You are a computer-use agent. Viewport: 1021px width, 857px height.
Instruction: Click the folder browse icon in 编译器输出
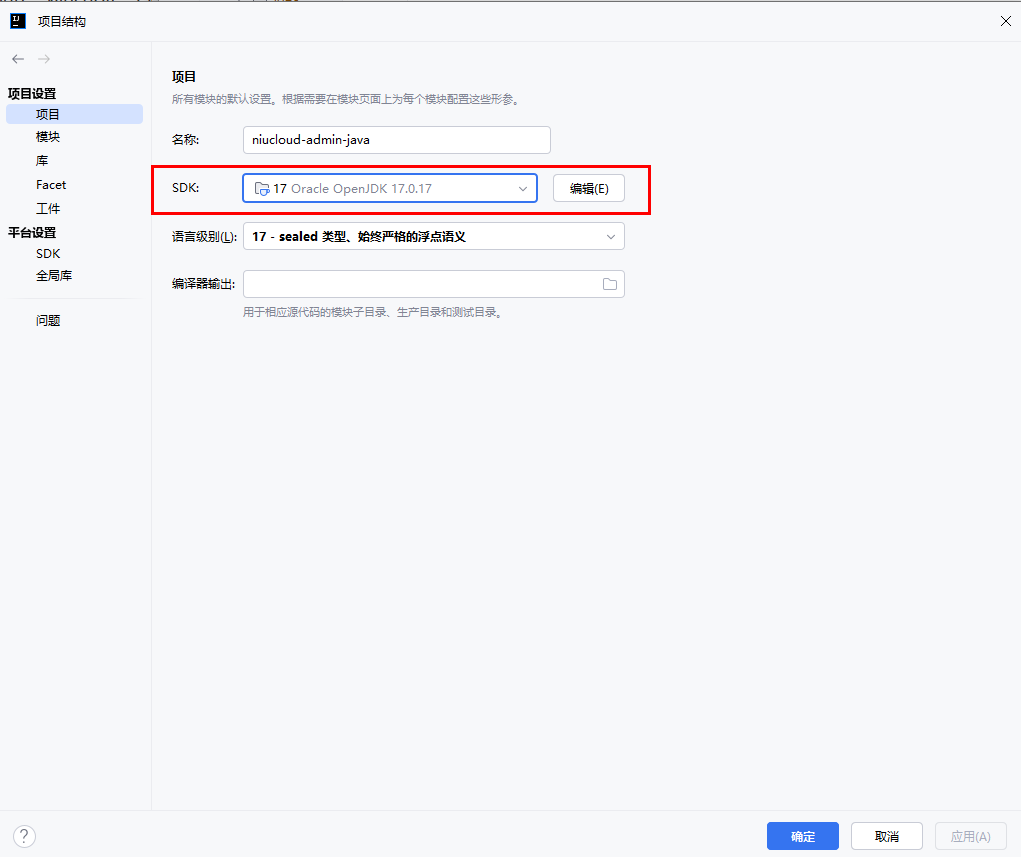point(610,284)
